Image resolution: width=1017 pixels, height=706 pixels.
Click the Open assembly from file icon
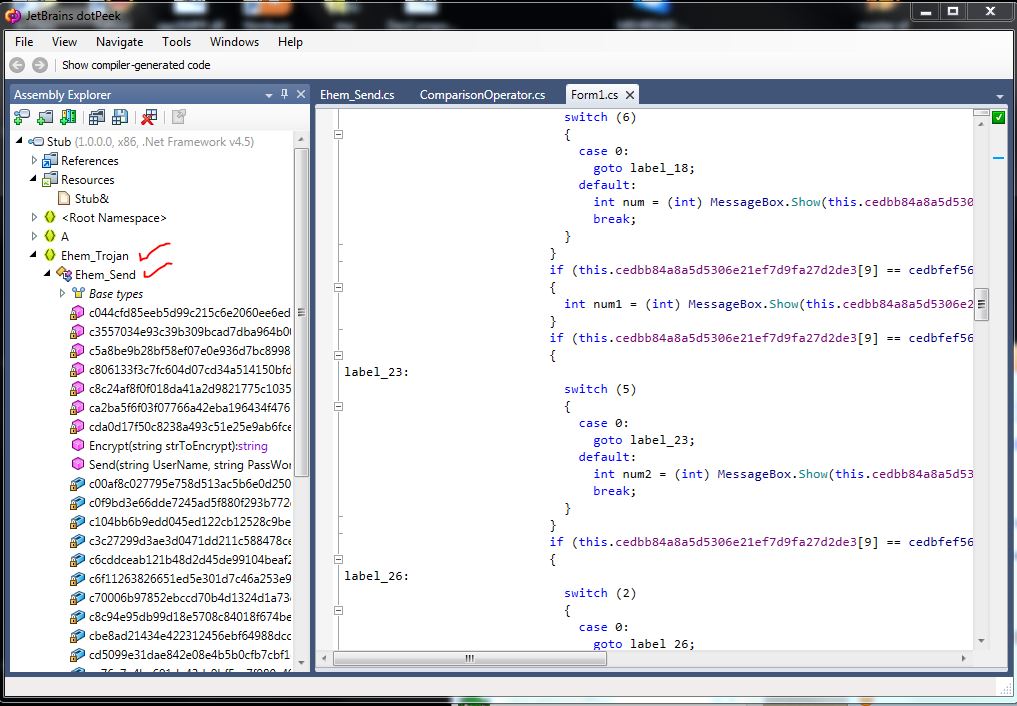click(x=21, y=117)
